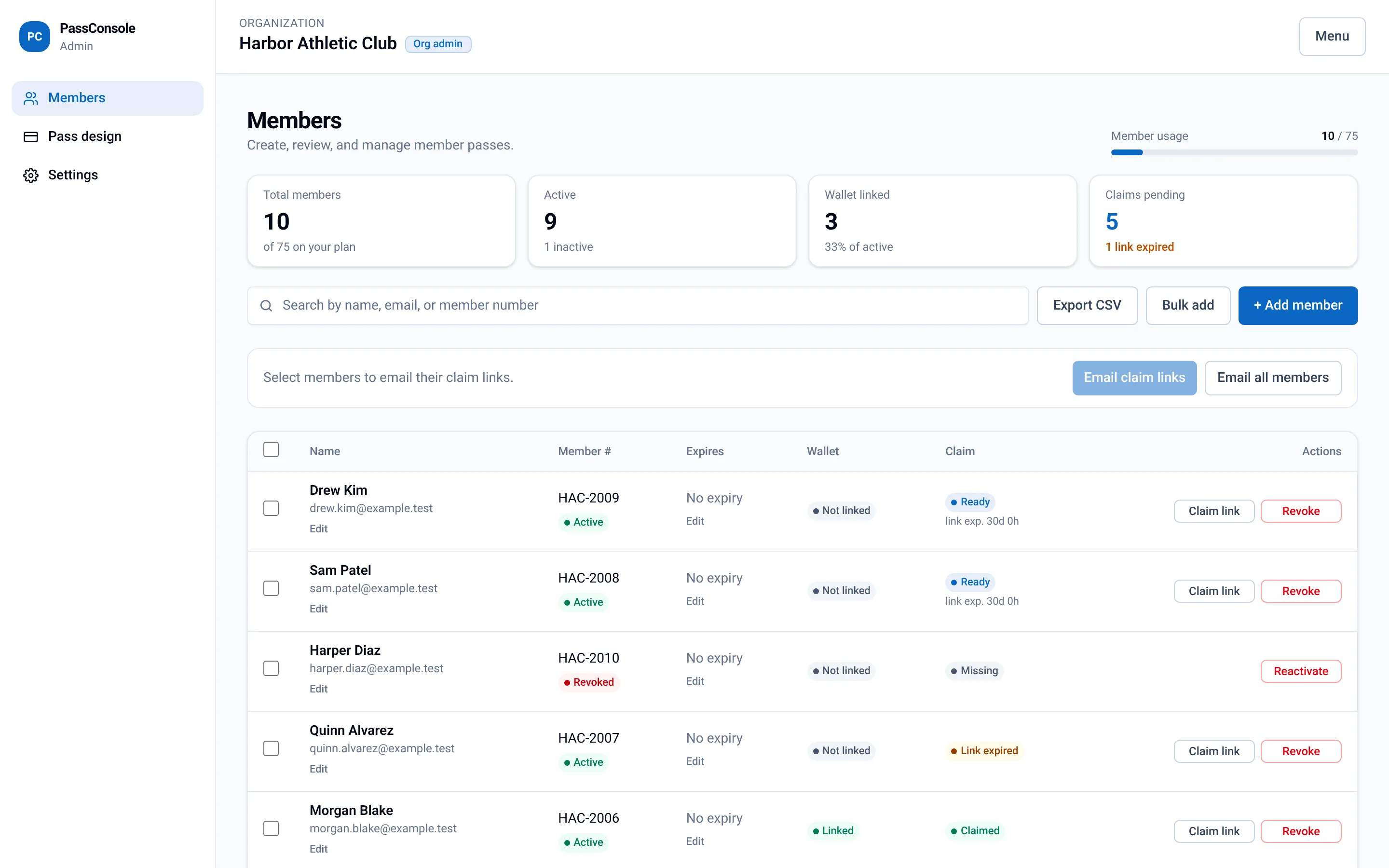Click Edit under drew.kim@example.test
1389x868 pixels.
click(318, 529)
